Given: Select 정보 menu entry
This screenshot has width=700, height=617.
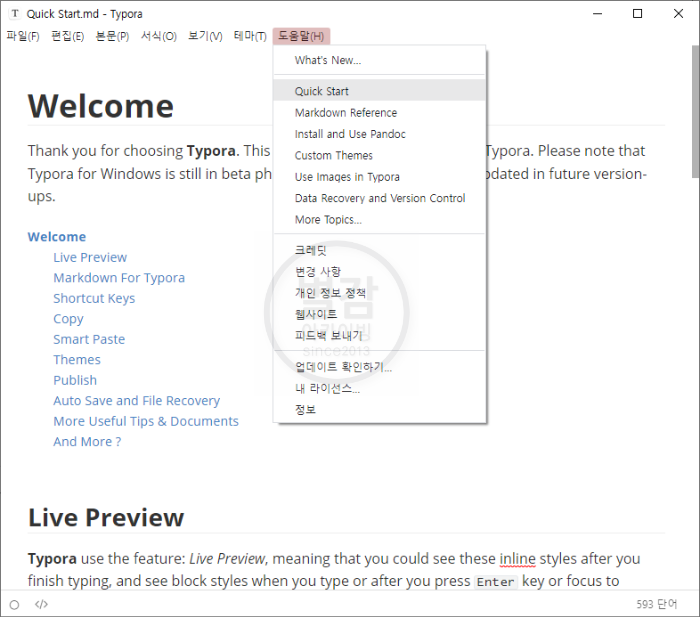Looking at the screenshot, I should [x=379, y=409].
